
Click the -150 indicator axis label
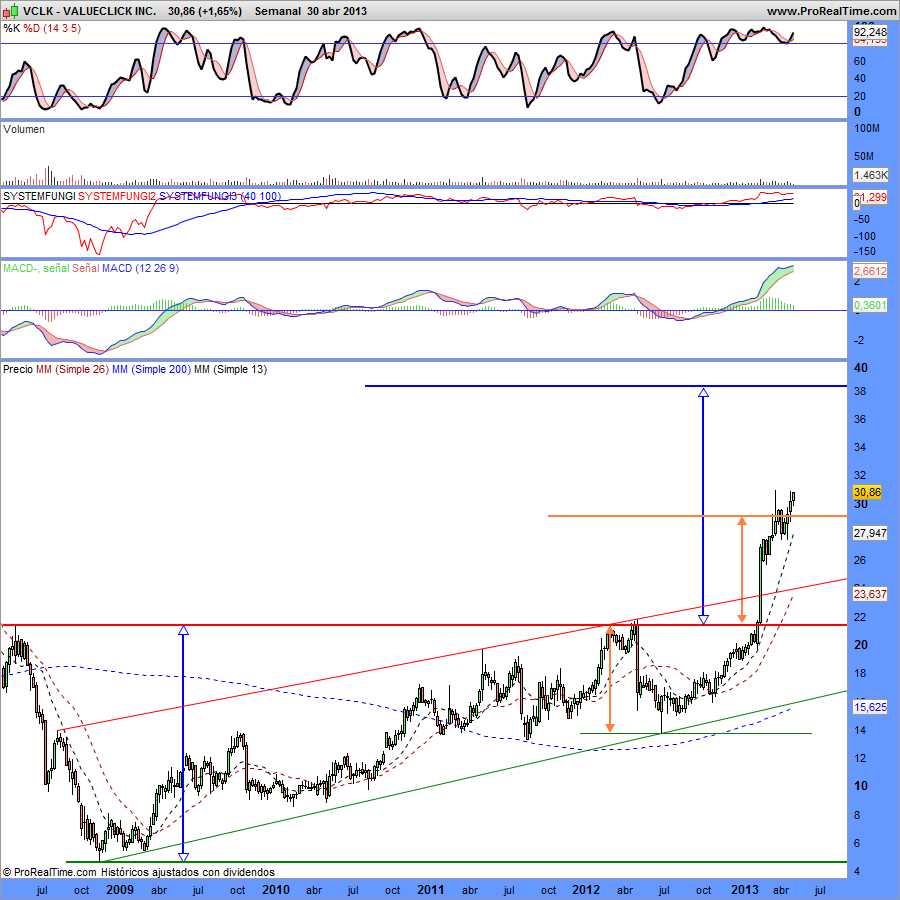point(865,251)
